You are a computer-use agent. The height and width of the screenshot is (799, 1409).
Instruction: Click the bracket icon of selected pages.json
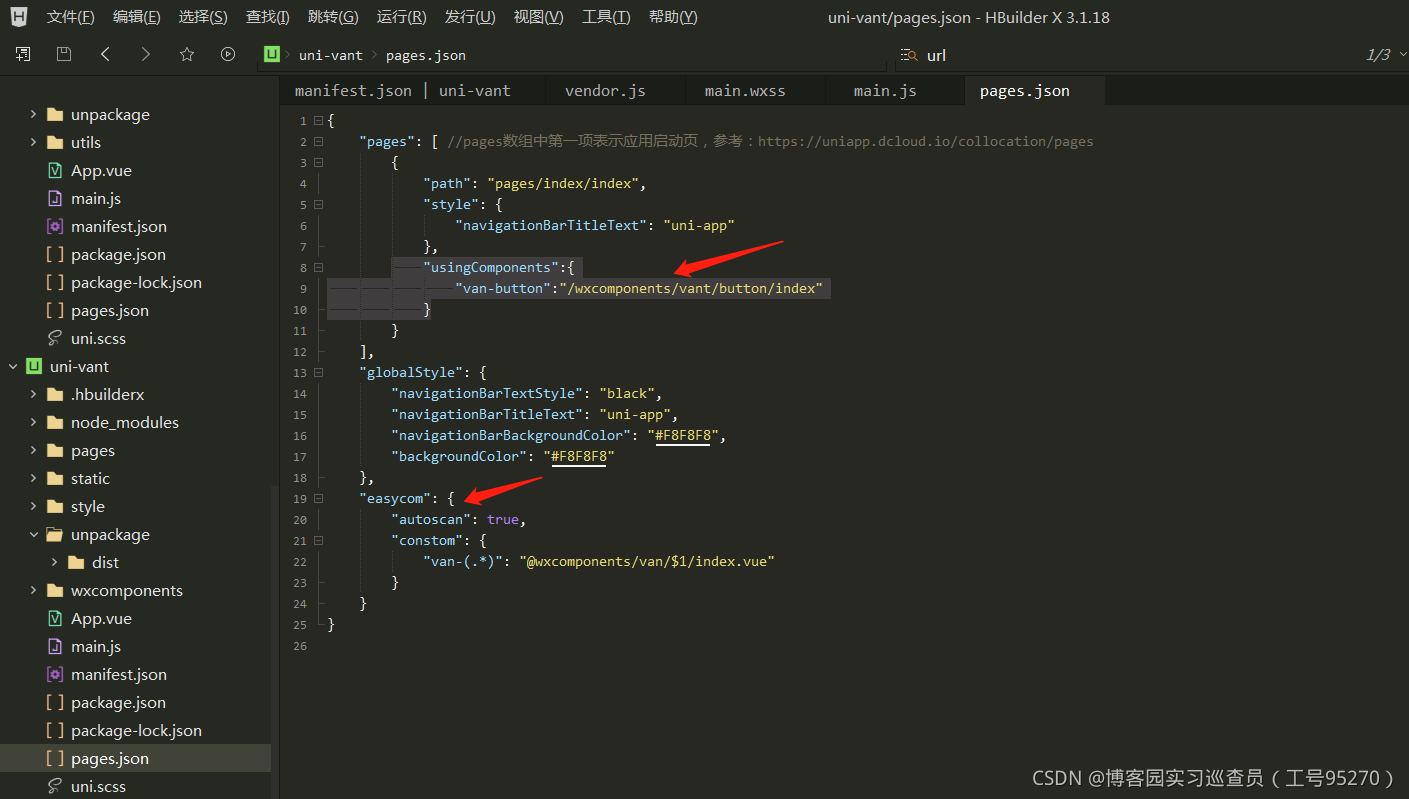tap(55, 758)
